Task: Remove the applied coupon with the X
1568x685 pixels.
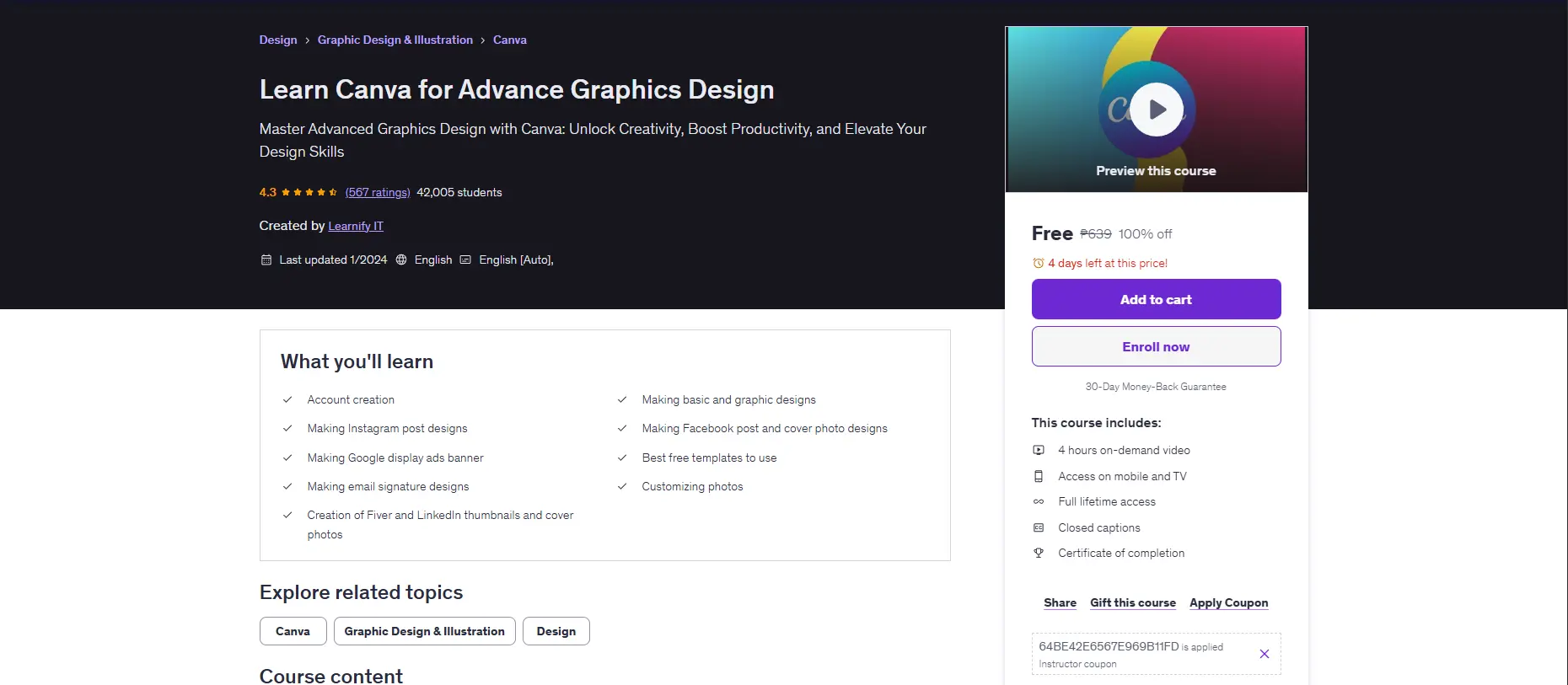Action: click(x=1264, y=654)
